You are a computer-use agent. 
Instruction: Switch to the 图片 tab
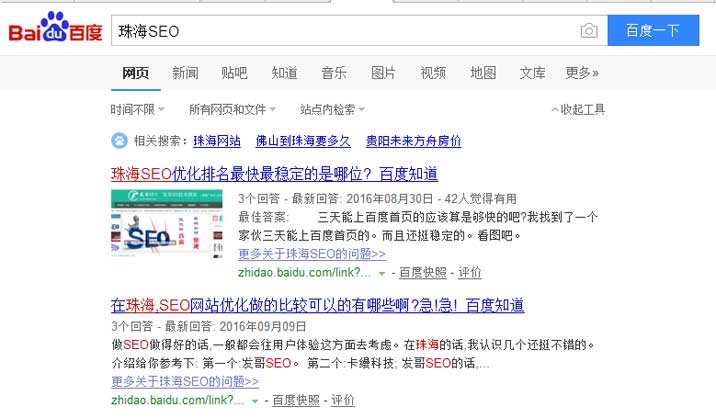[x=383, y=73]
